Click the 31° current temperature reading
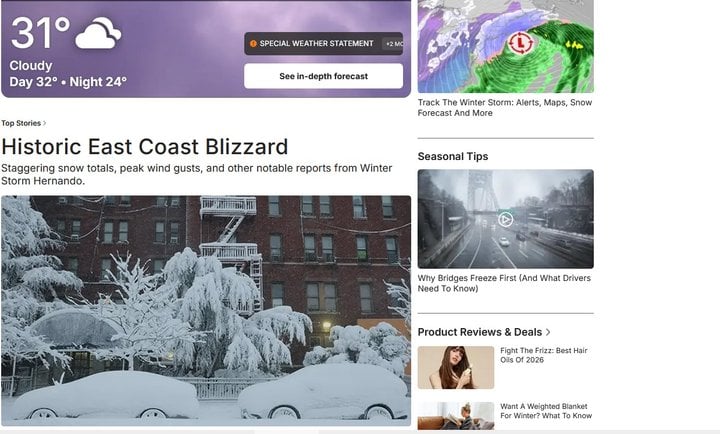Viewport: 720px width, 434px height. click(x=40, y=33)
